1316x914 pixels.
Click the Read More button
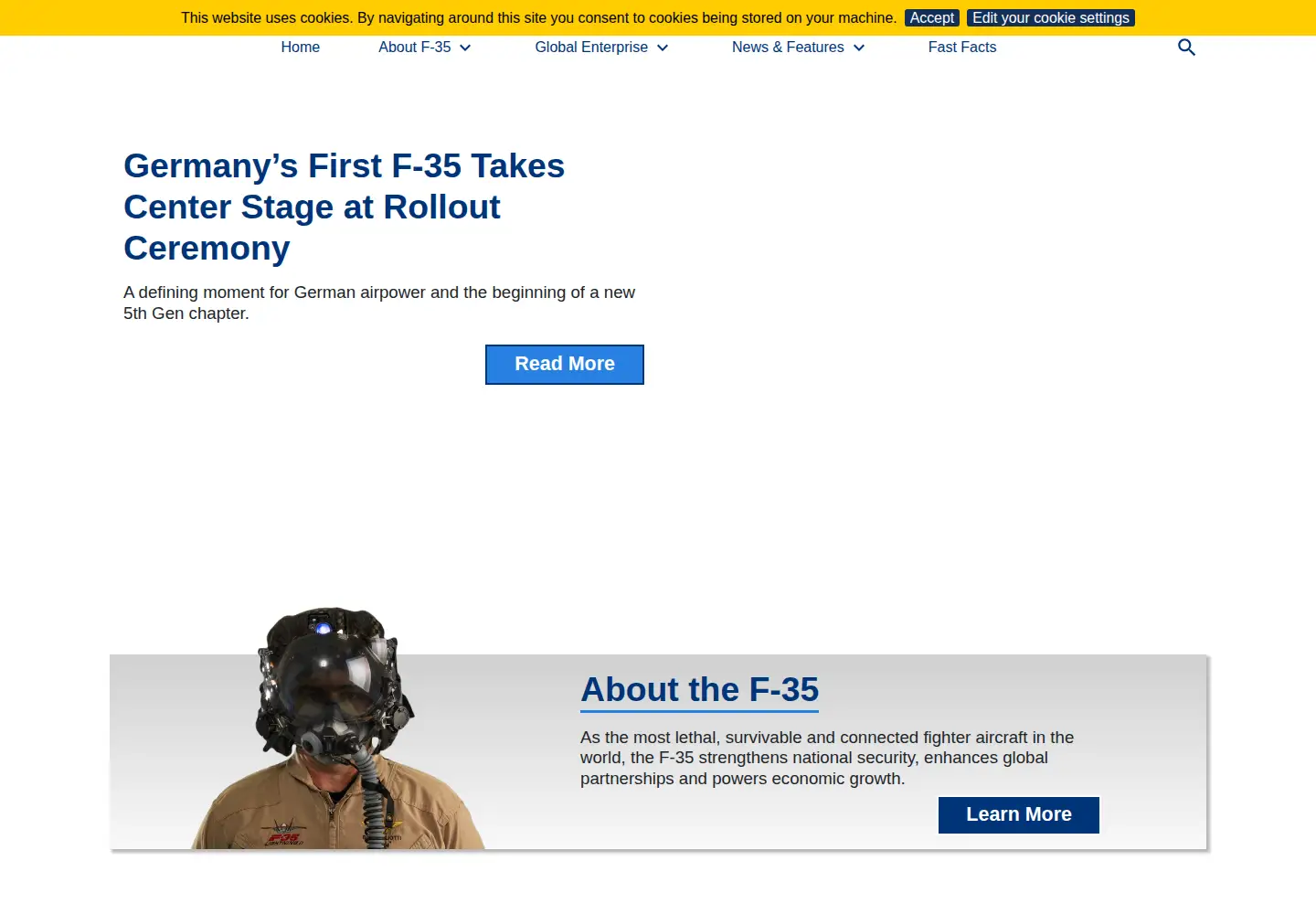click(x=565, y=365)
